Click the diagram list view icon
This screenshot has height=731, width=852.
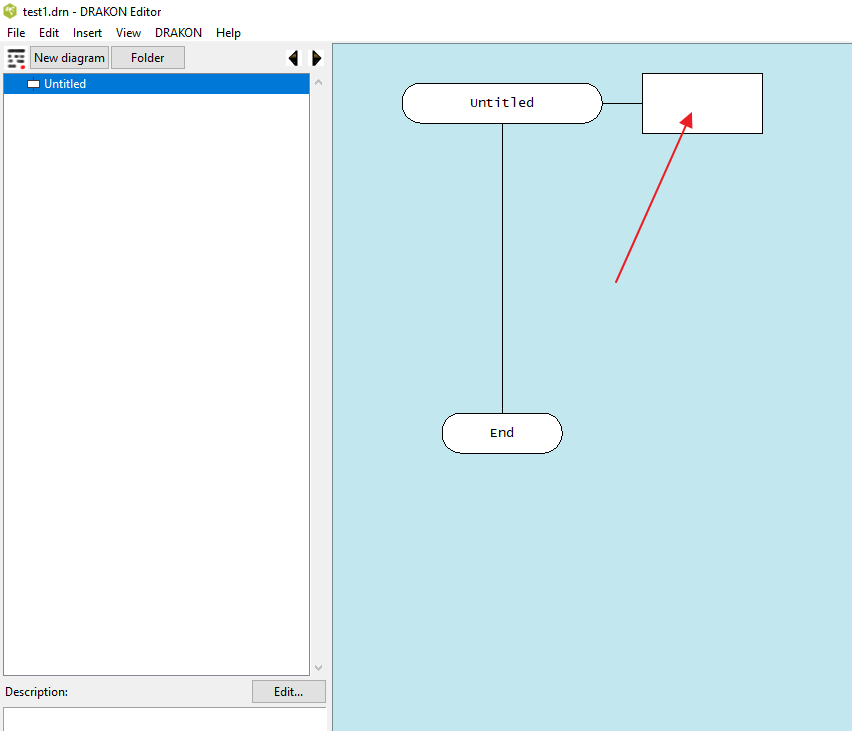pos(16,58)
